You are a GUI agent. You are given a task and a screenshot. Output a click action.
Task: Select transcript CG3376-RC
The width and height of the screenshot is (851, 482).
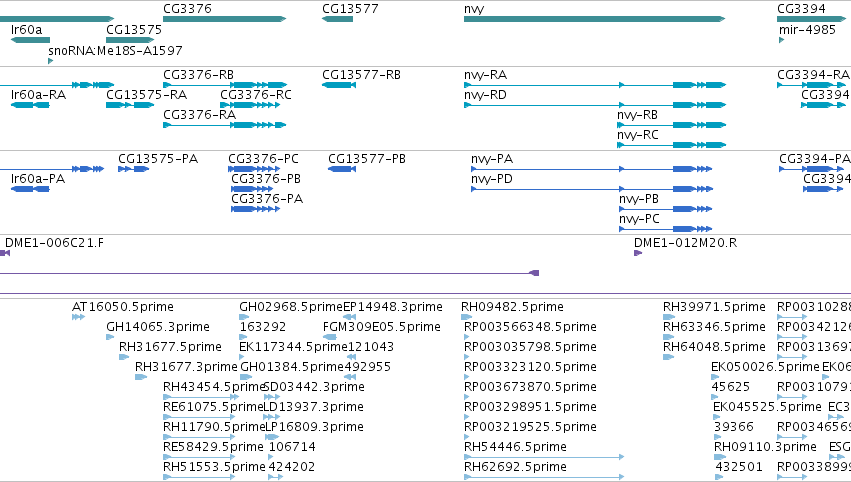click(x=250, y=105)
